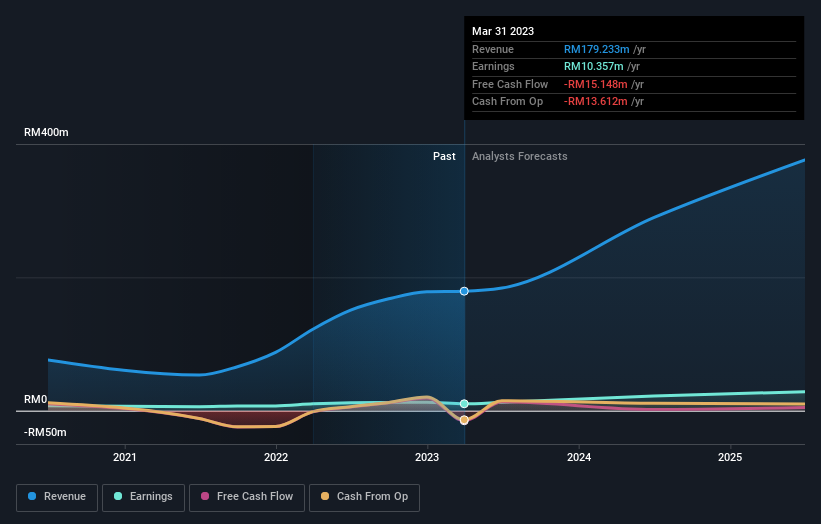Click the 2023 x-axis label
Image resolution: width=821 pixels, height=524 pixels.
coord(427,458)
